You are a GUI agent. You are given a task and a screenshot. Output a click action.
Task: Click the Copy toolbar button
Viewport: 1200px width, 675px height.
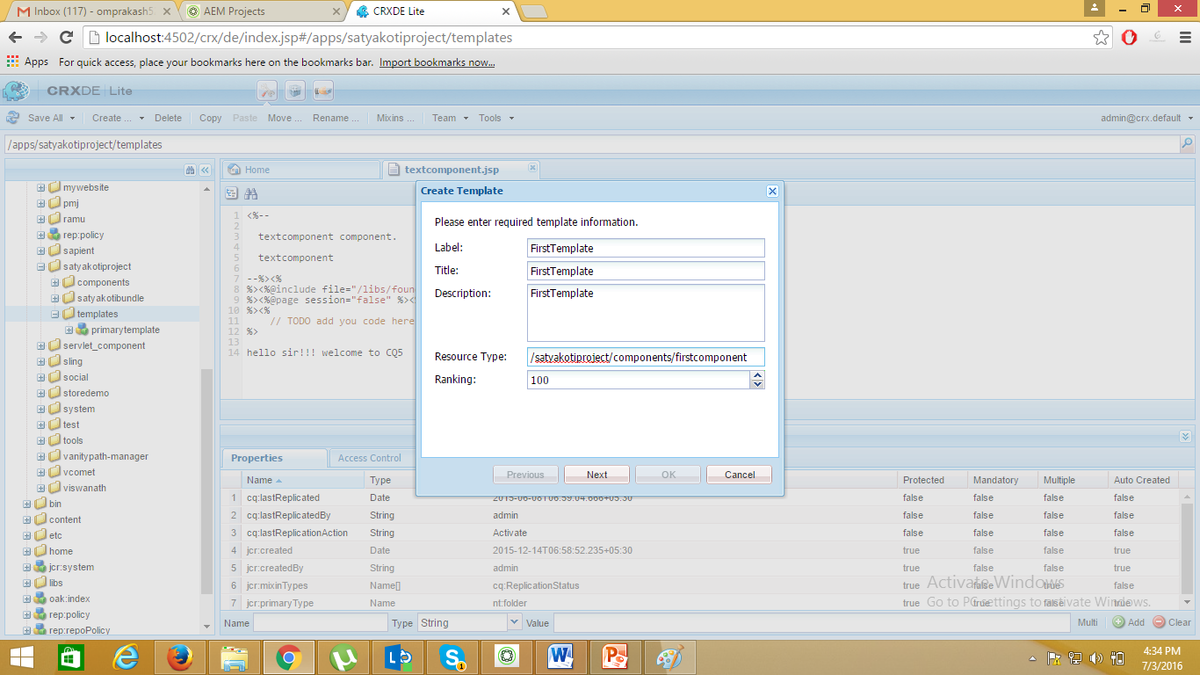[210, 118]
